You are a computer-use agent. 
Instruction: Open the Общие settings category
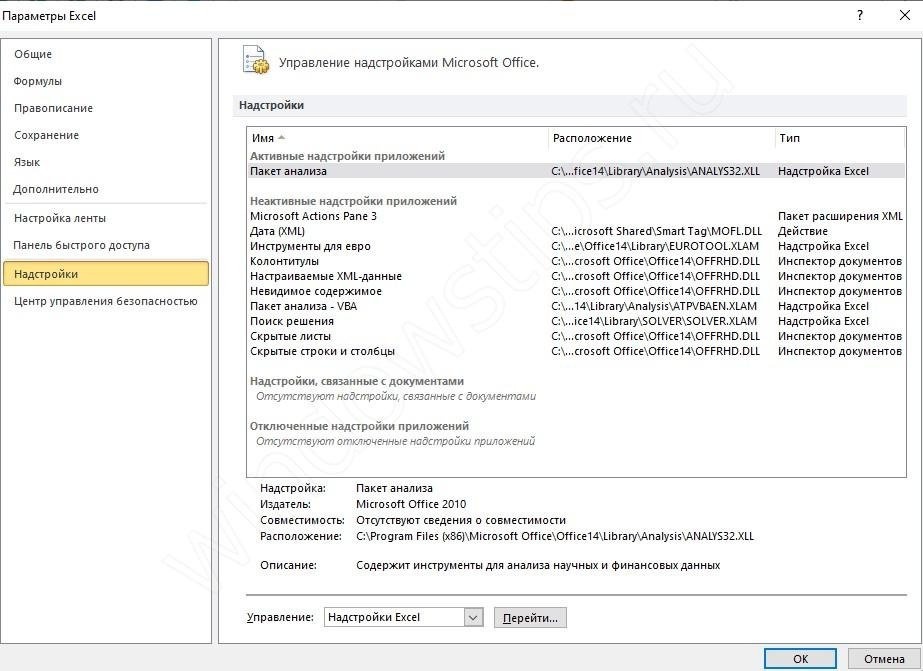pyautogui.click(x=33, y=54)
